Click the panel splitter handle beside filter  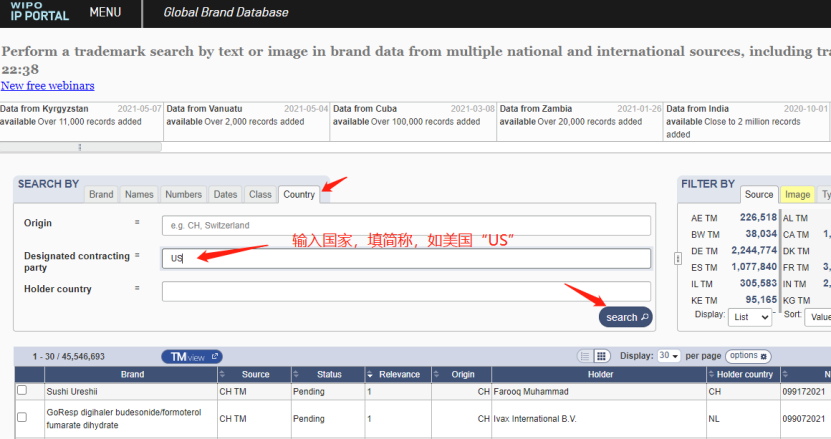678,257
